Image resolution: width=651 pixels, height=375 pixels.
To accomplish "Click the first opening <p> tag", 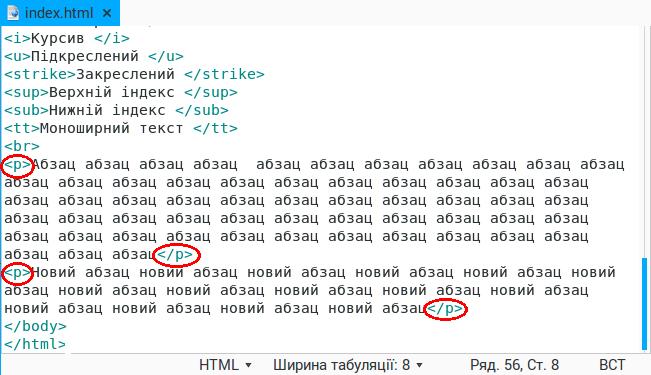I will point(17,165).
